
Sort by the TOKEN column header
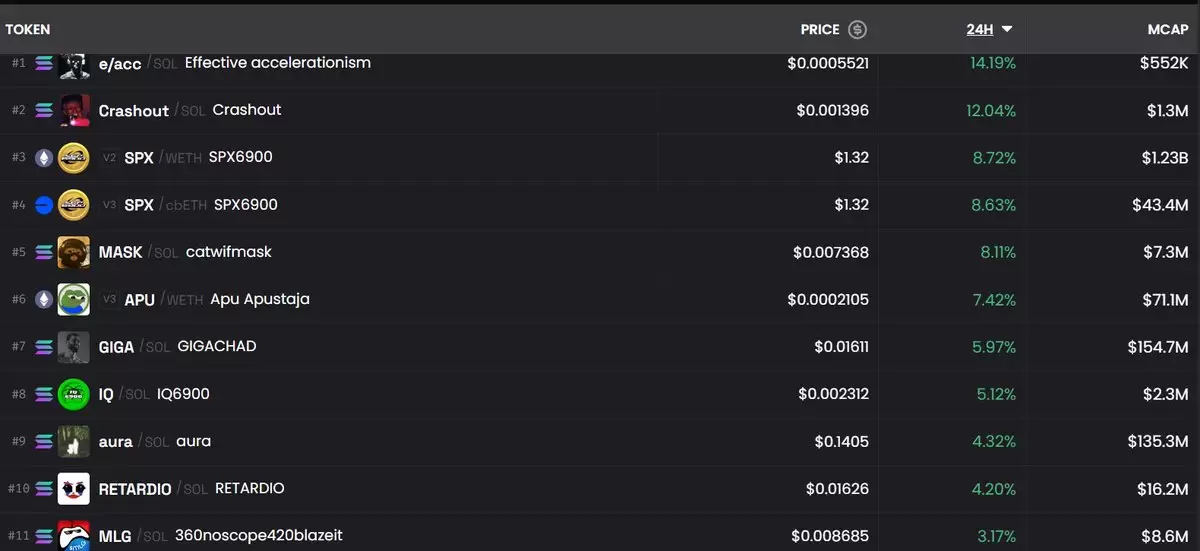point(28,29)
